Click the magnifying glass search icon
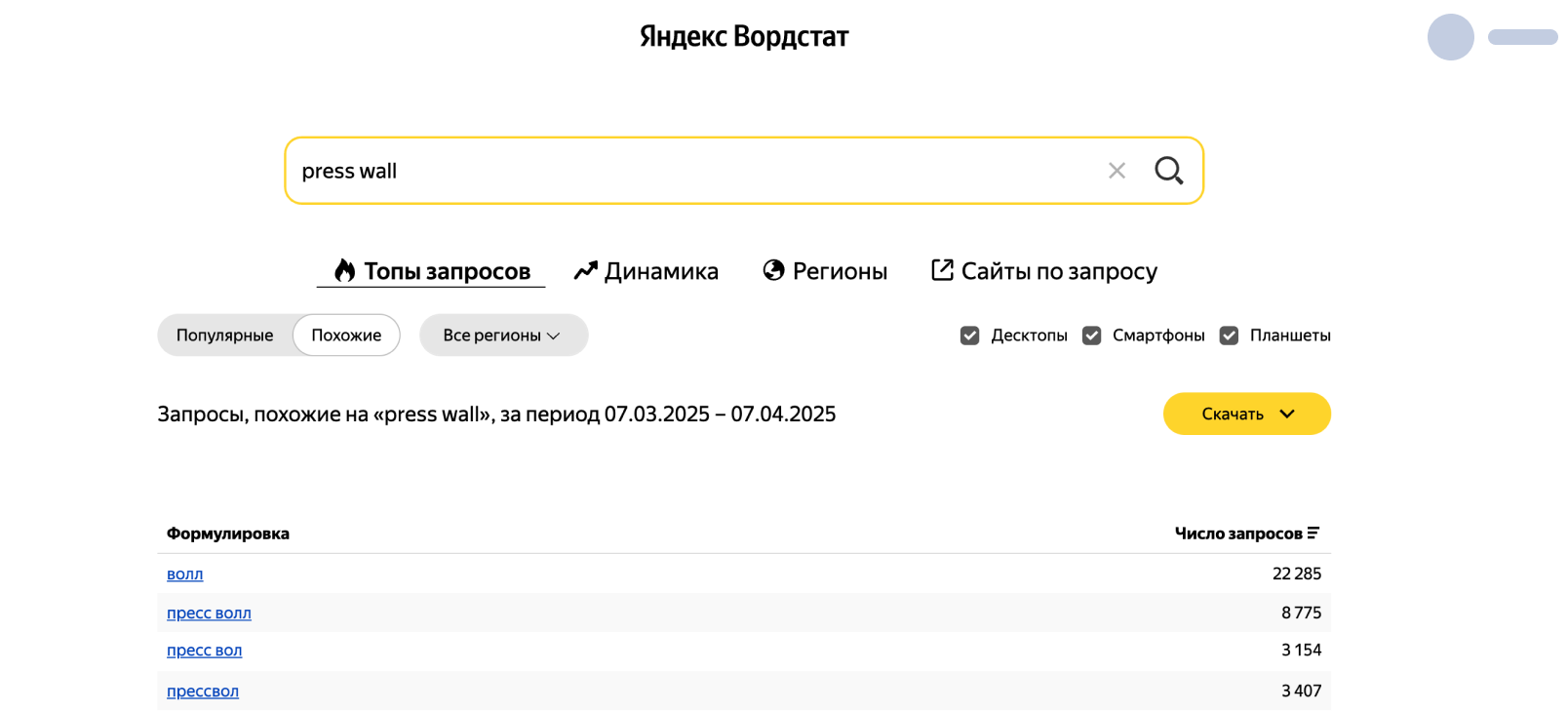The image size is (1568, 712). pyautogui.click(x=1168, y=171)
